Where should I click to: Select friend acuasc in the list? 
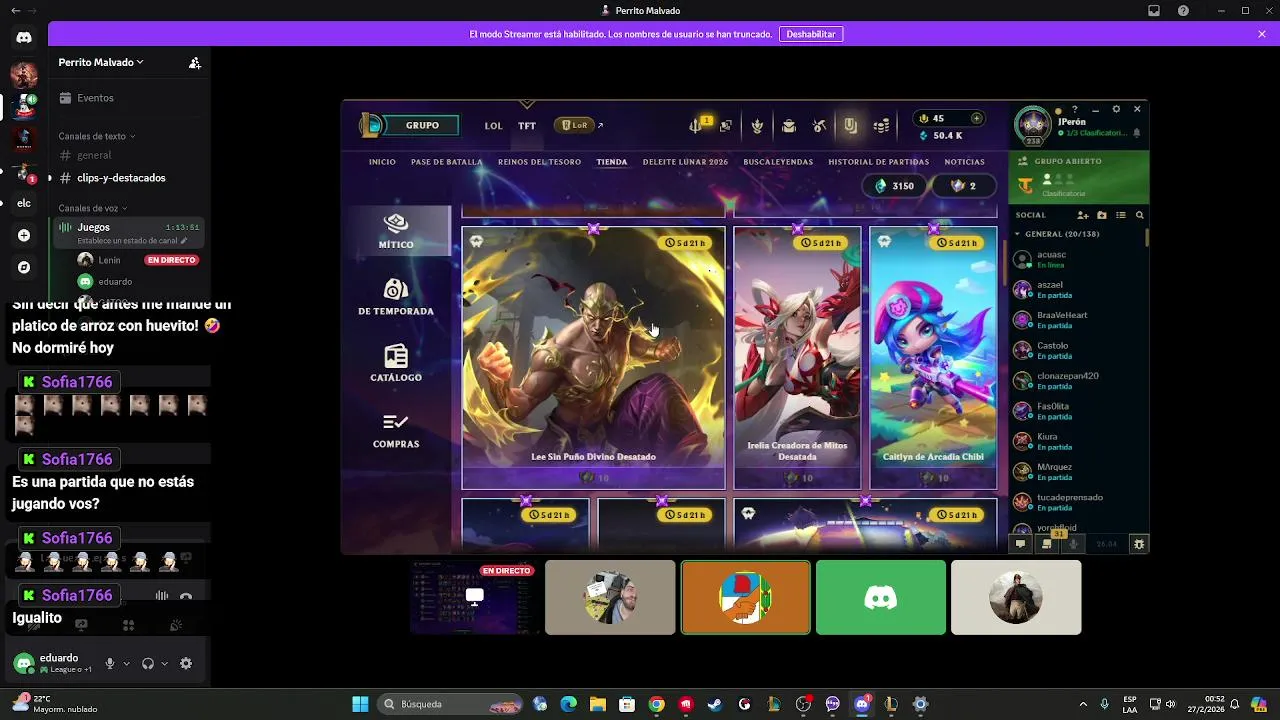pyautogui.click(x=1076, y=259)
